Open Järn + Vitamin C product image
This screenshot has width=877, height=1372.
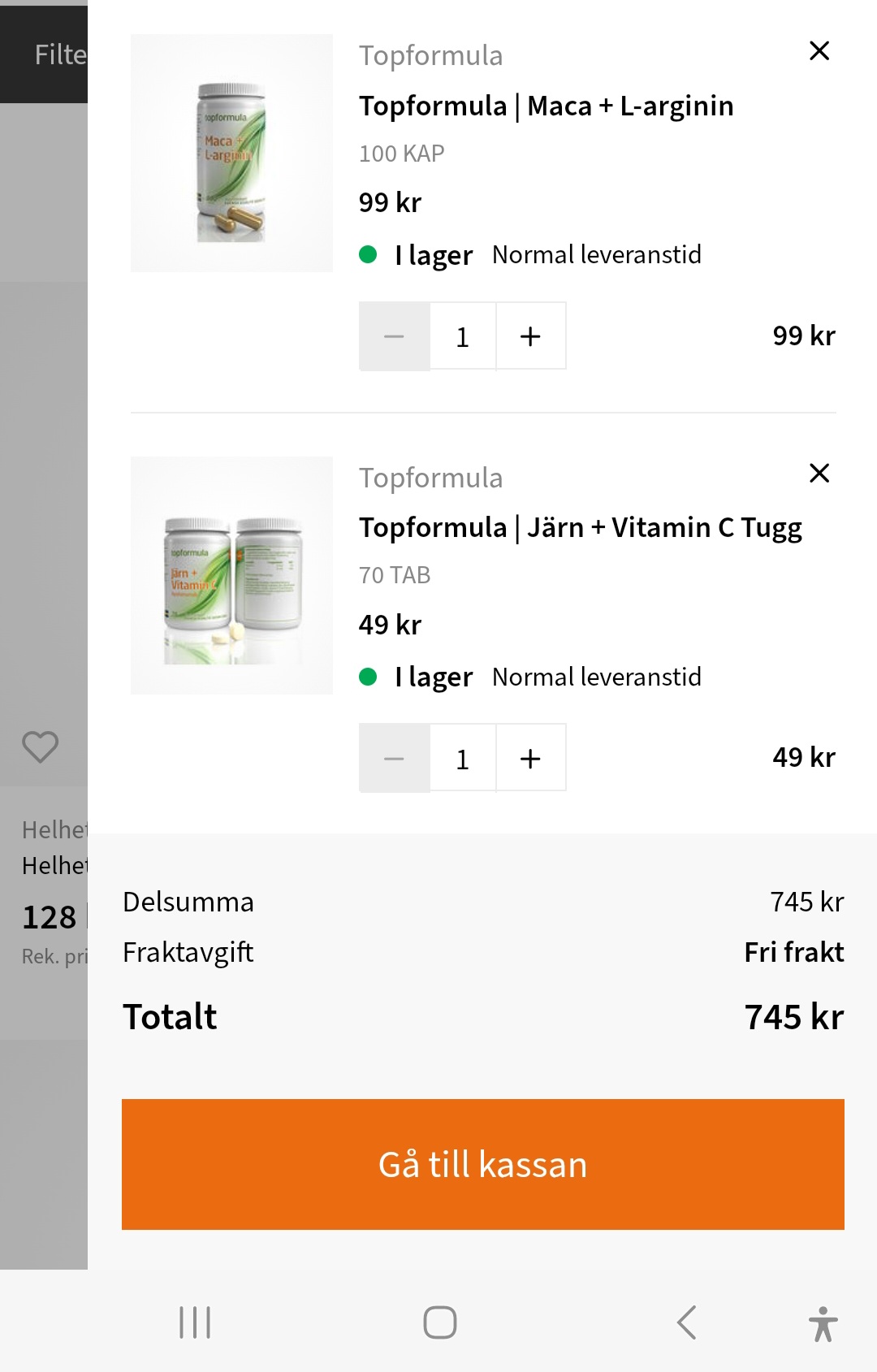pyautogui.click(x=231, y=575)
